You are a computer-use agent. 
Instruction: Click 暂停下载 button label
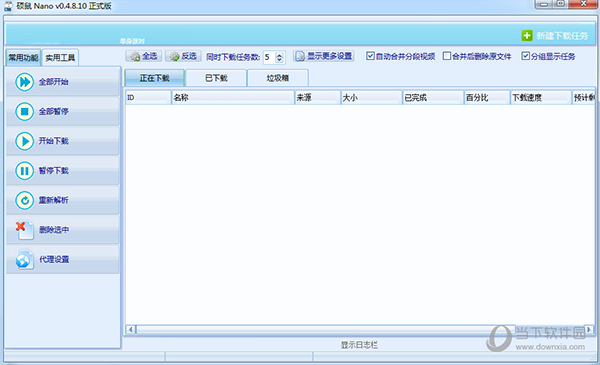[54, 171]
